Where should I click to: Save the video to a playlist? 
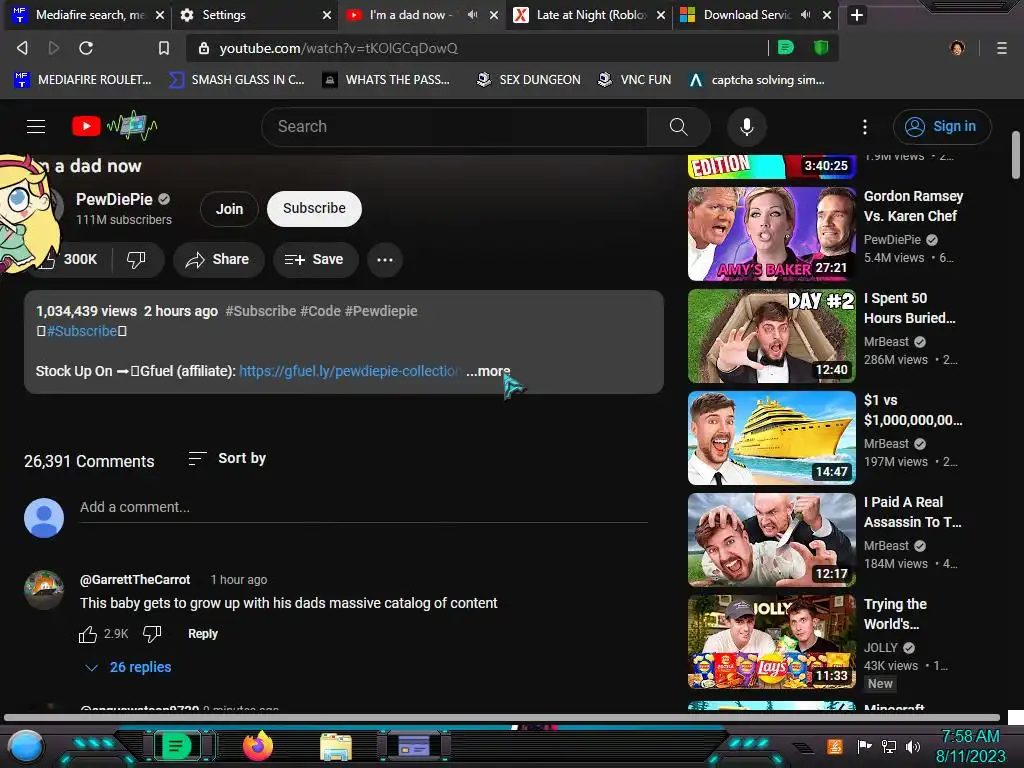point(315,259)
